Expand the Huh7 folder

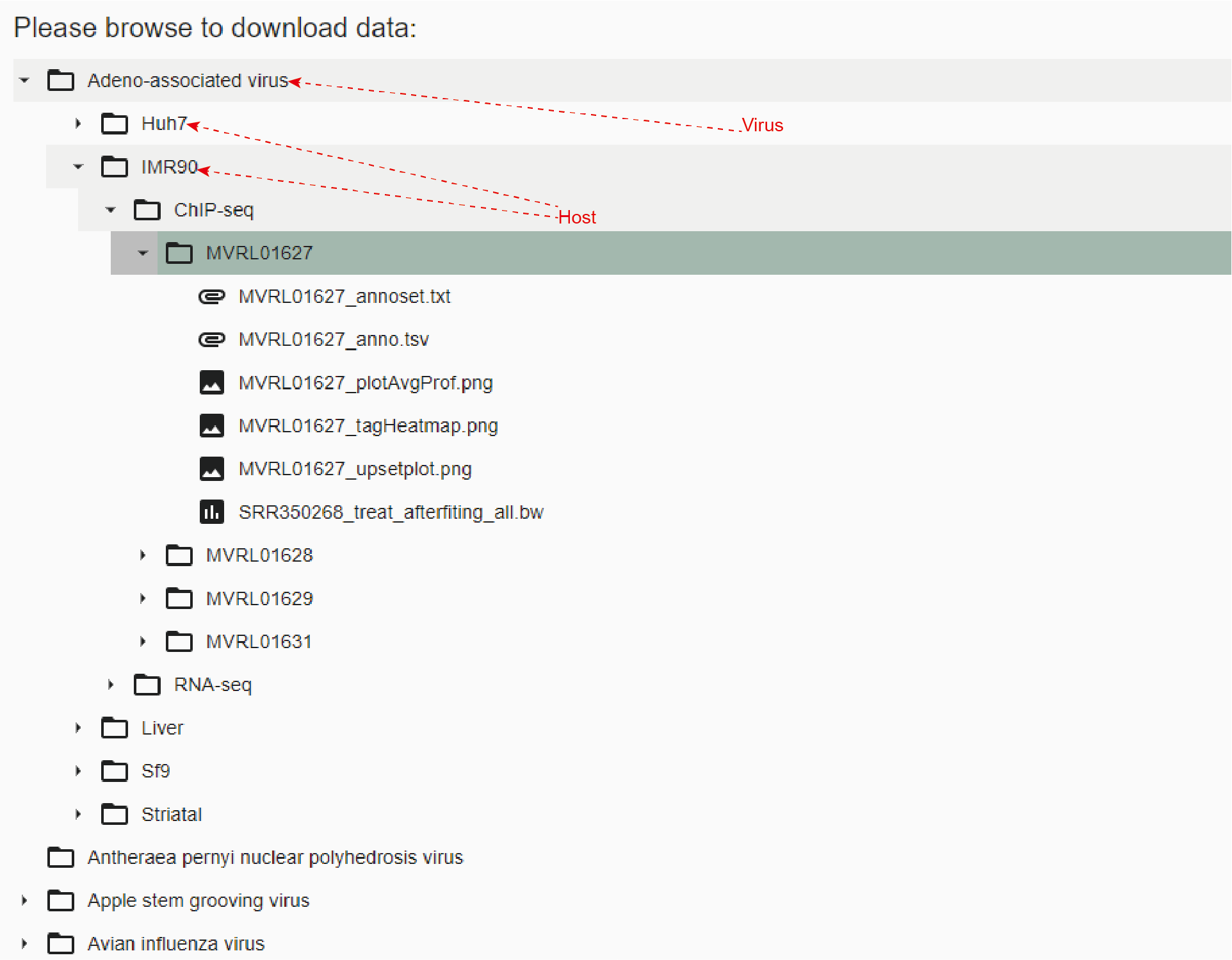pos(77,124)
